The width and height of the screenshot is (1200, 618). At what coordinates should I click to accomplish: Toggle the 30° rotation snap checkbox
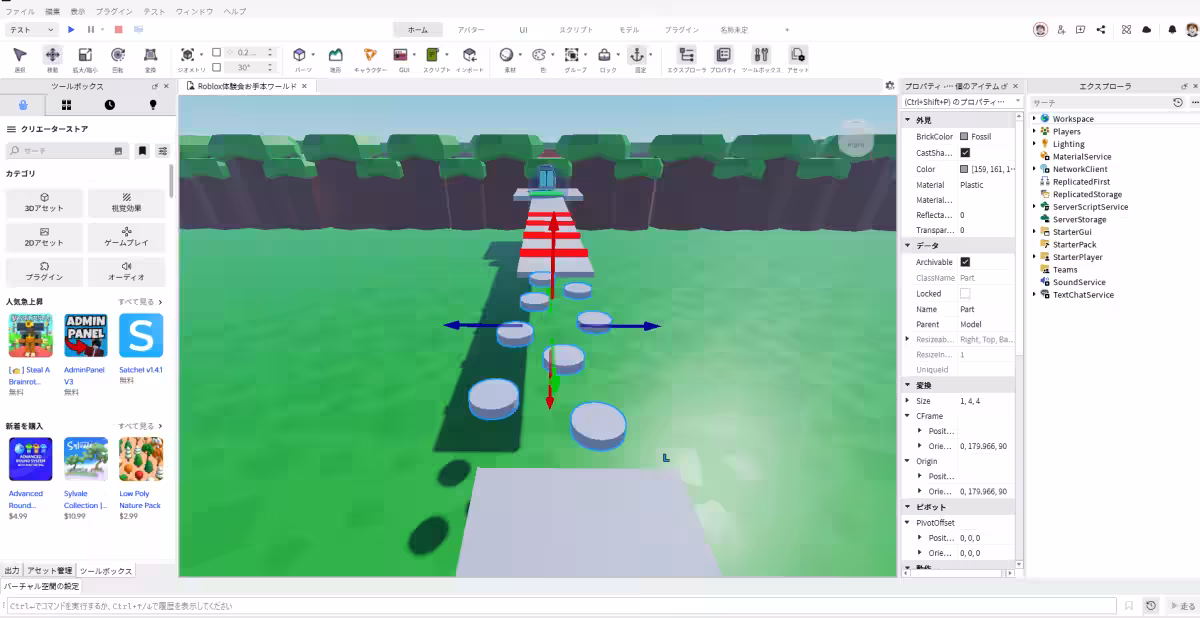pos(217,67)
